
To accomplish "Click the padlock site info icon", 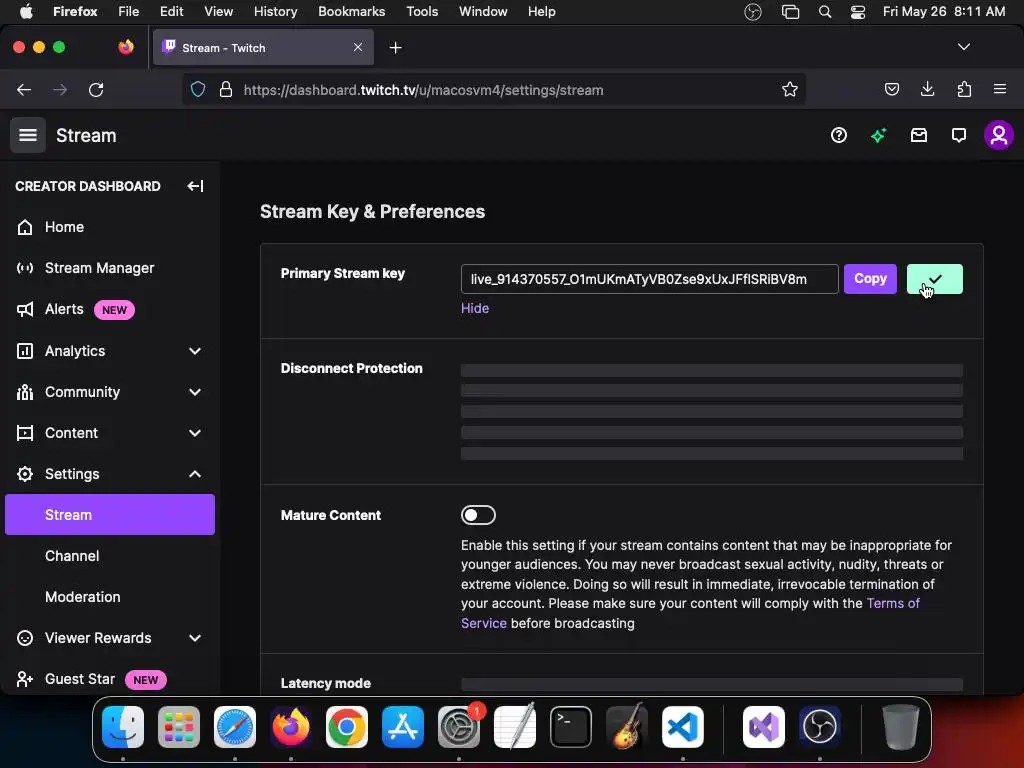I will pos(226,89).
